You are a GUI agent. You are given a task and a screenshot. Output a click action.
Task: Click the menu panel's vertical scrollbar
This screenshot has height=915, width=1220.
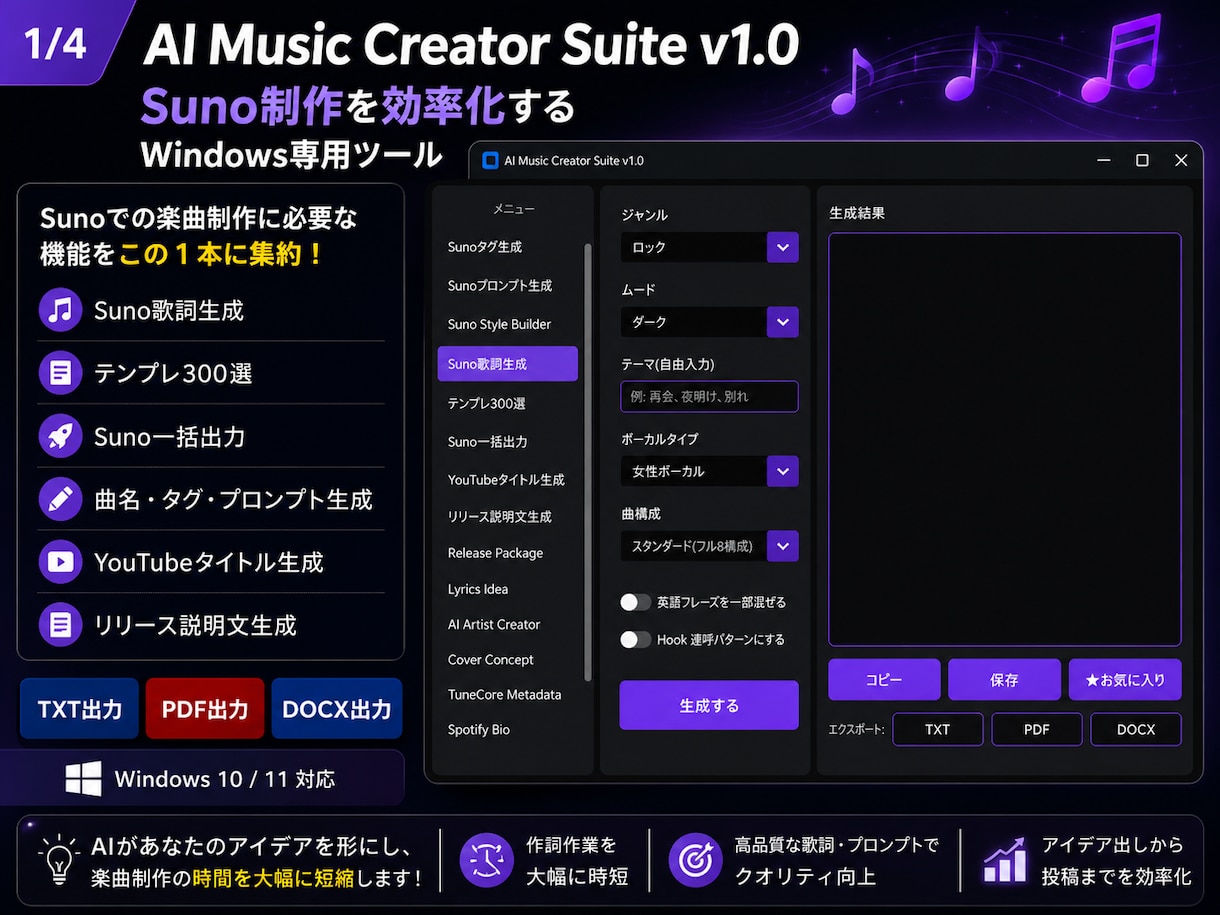point(588,462)
